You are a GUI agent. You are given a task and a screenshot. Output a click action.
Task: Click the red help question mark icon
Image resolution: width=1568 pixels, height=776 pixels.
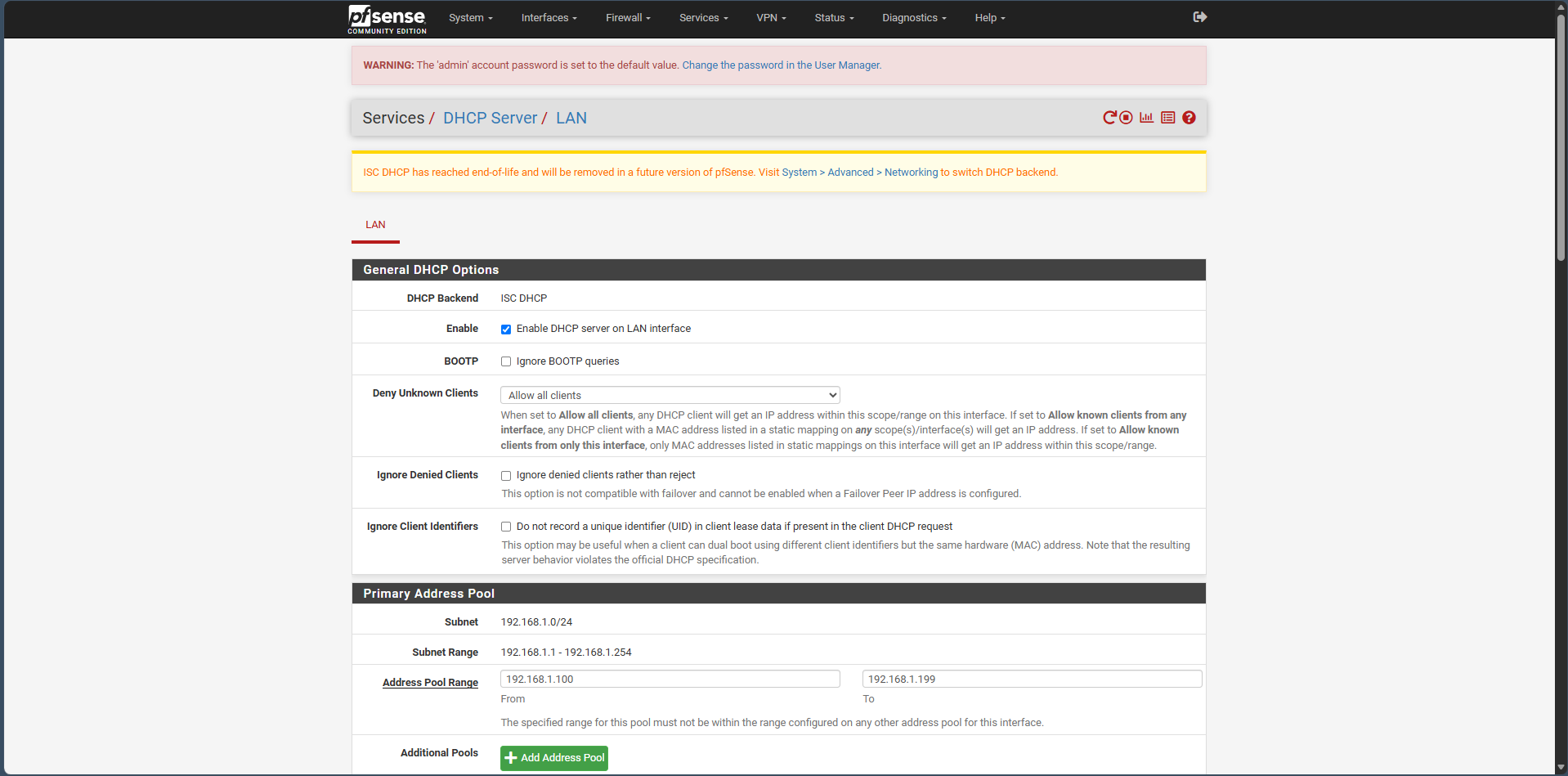[x=1189, y=118]
